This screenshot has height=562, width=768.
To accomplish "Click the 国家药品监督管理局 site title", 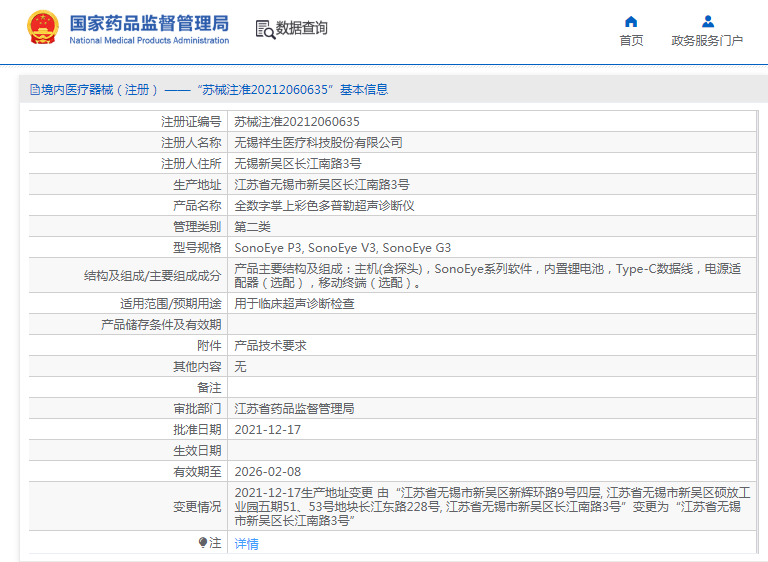I will tap(149, 23).
